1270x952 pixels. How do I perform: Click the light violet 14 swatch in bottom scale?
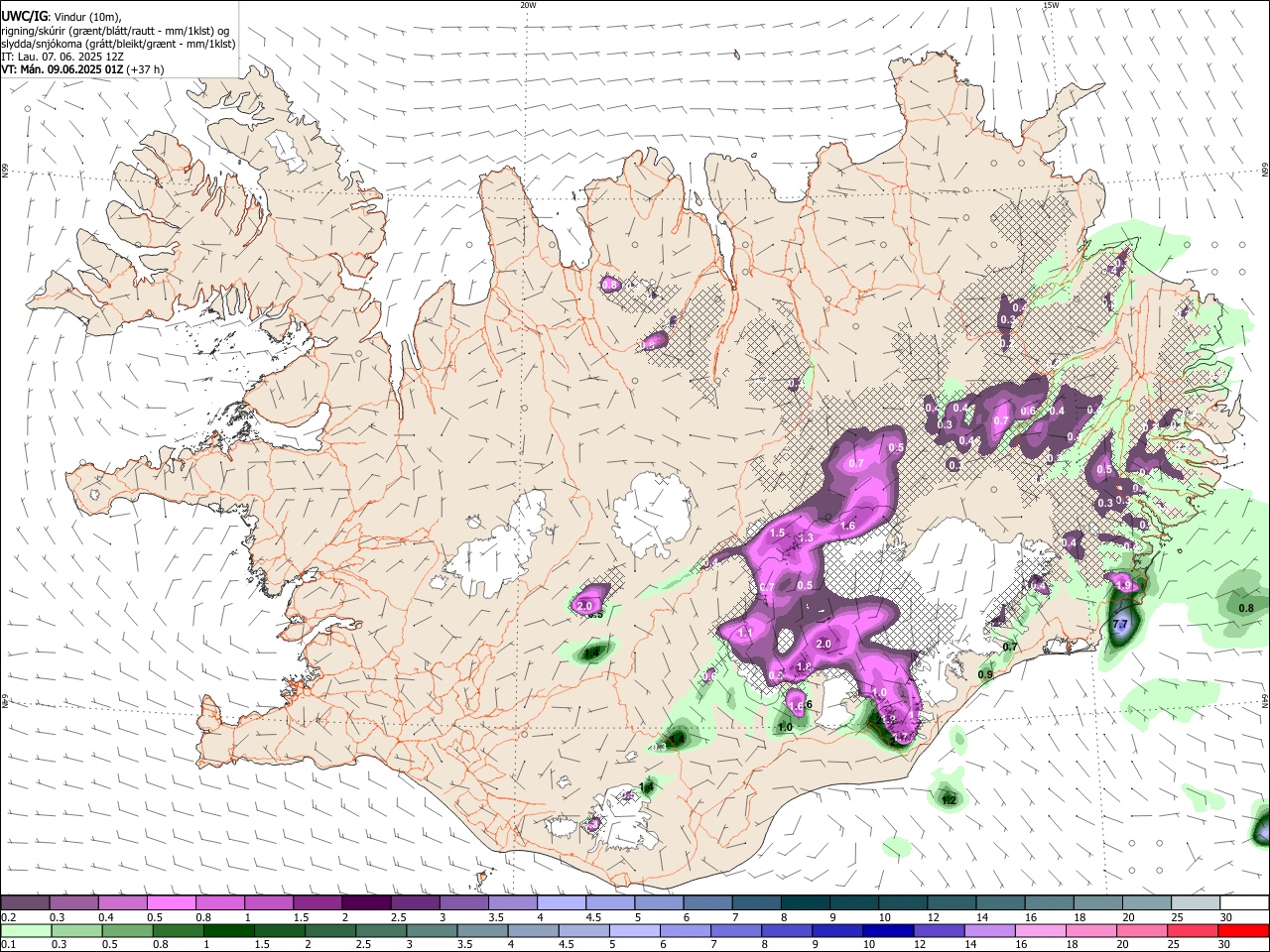pyautogui.click(x=988, y=930)
